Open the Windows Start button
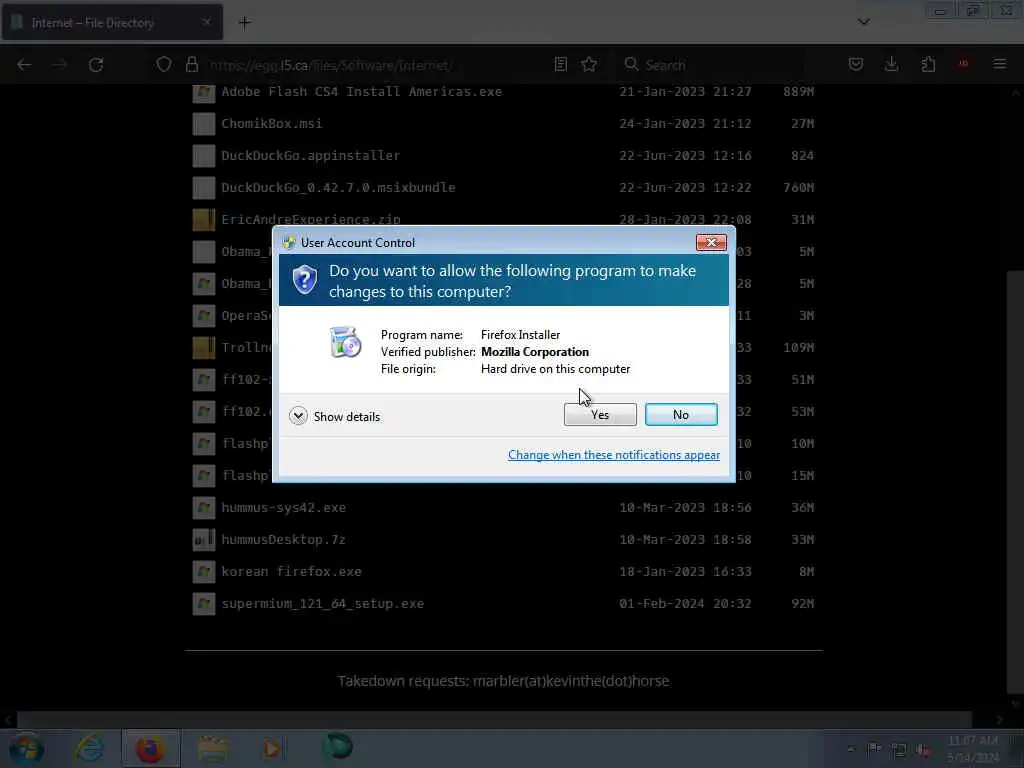Screen dimensions: 1024x768 [27, 748]
